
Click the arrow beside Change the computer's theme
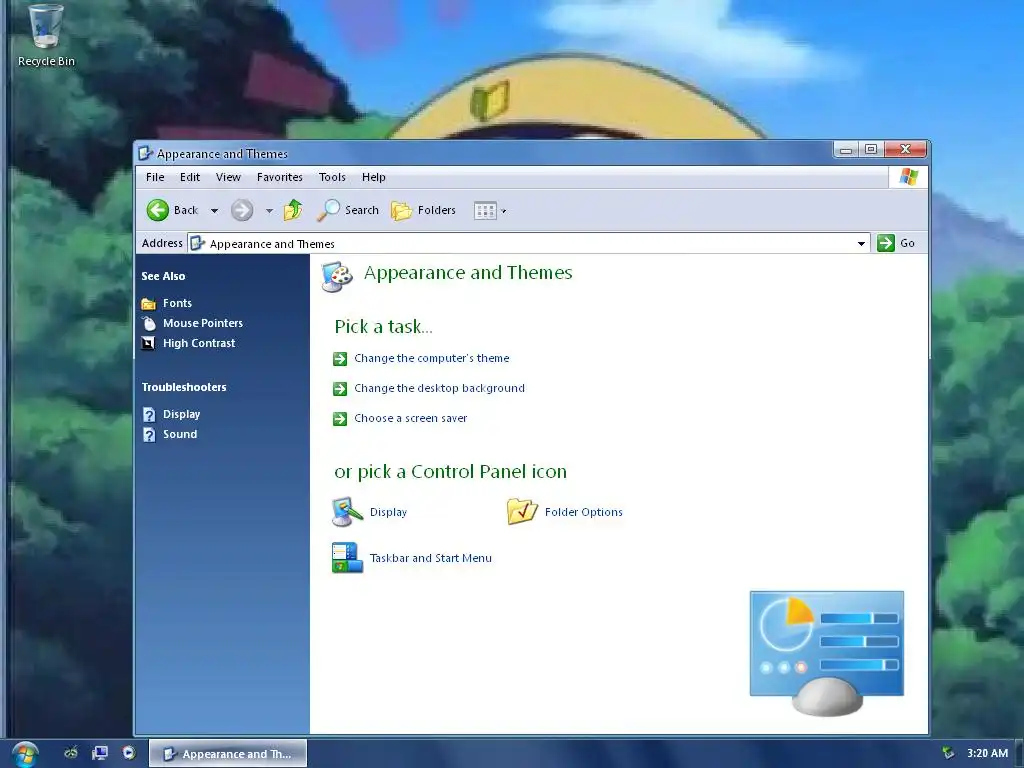coord(340,359)
